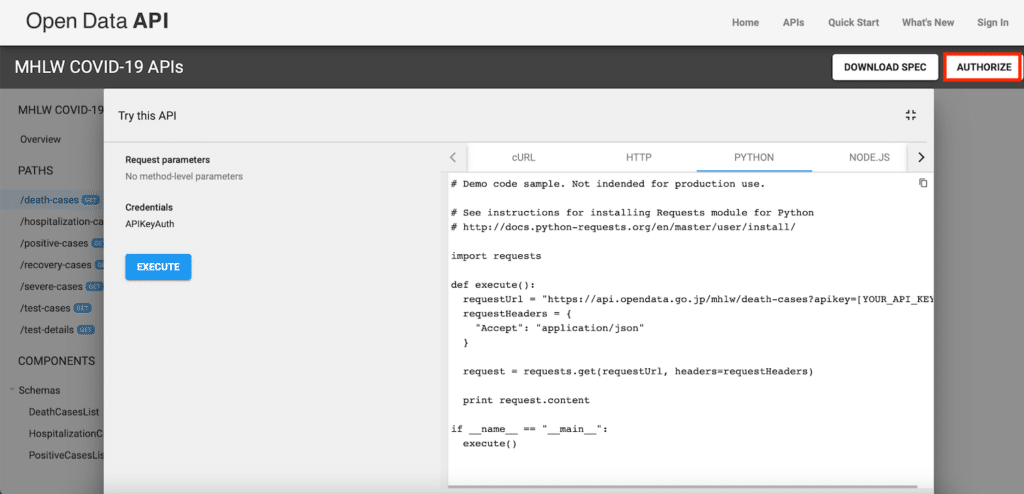Click the COMPONENTS sidebar heading

[57, 361]
